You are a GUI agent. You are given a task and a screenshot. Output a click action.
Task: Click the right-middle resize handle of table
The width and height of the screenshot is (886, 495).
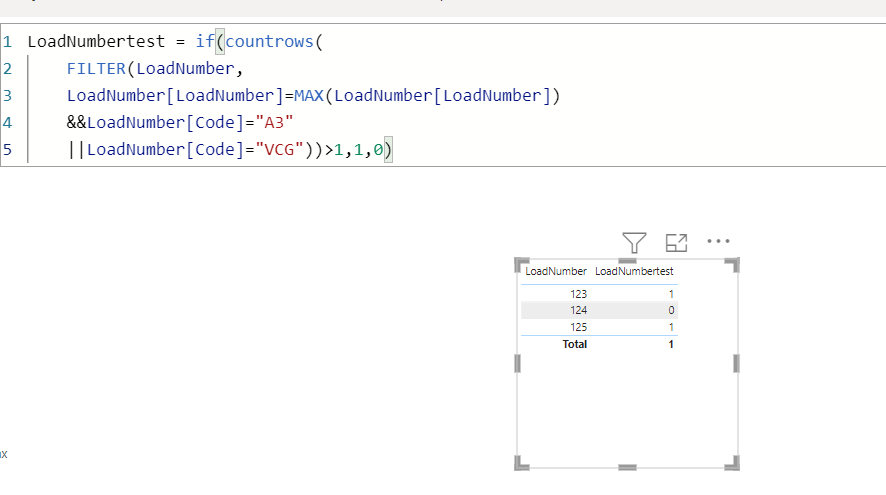736,363
